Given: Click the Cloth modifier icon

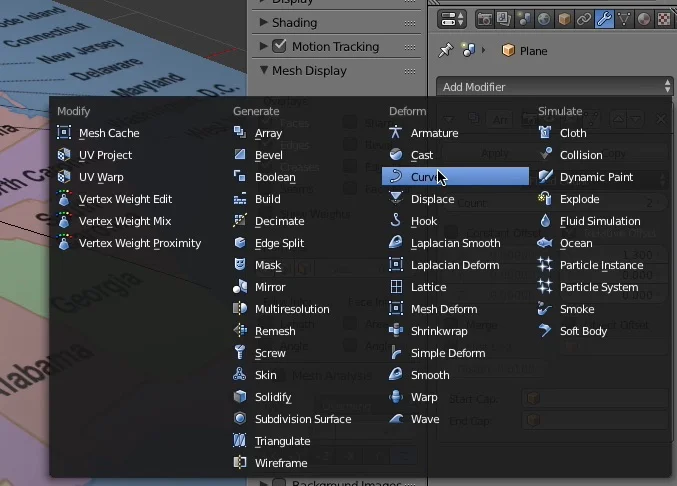Looking at the screenshot, I should pyautogui.click(x=545, y=132).
